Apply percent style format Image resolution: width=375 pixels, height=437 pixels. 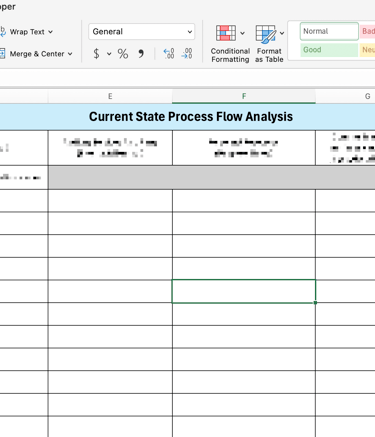pos(123,53)
